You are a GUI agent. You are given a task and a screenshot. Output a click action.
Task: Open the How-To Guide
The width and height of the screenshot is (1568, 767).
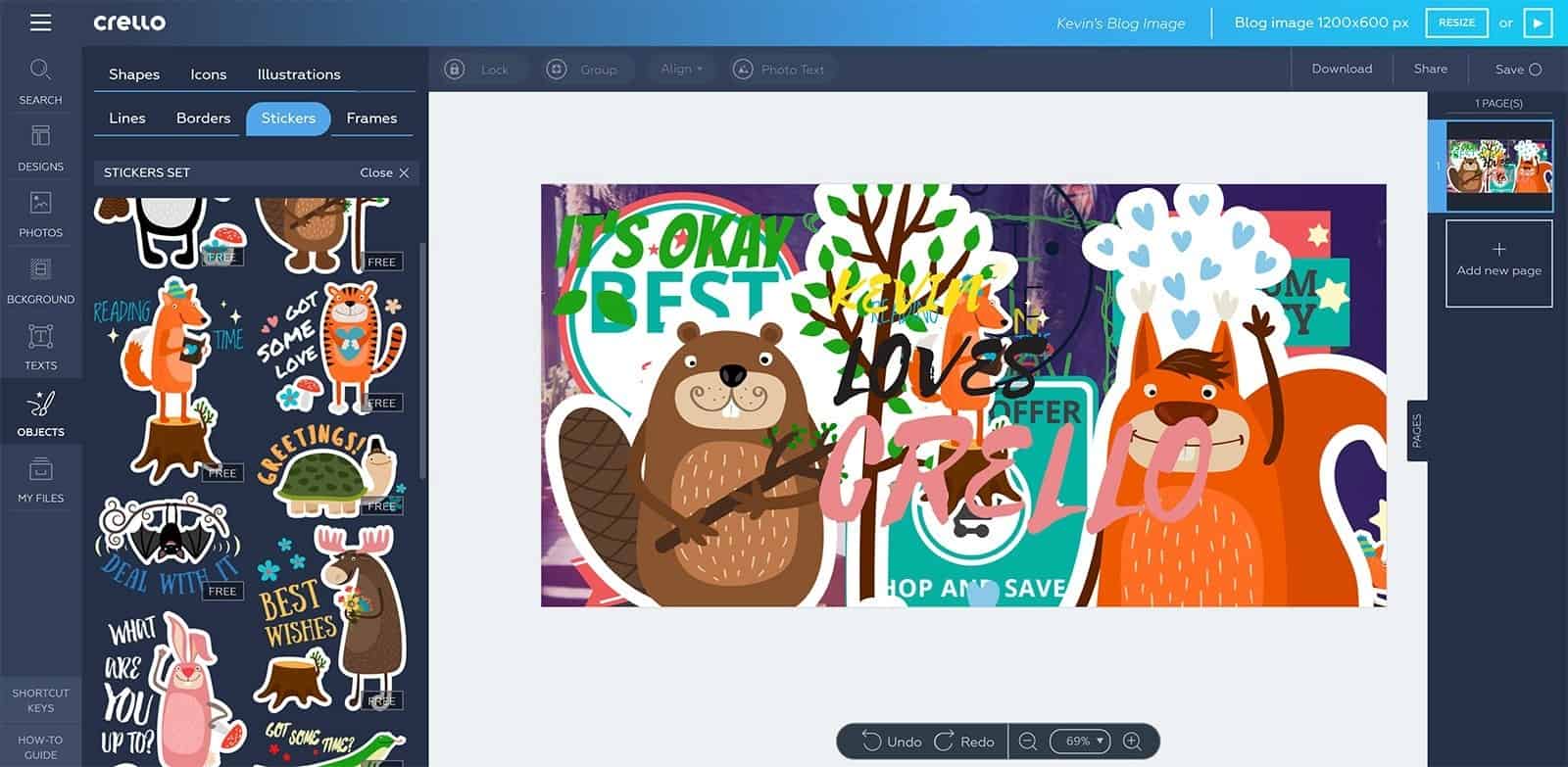(40, 746)
